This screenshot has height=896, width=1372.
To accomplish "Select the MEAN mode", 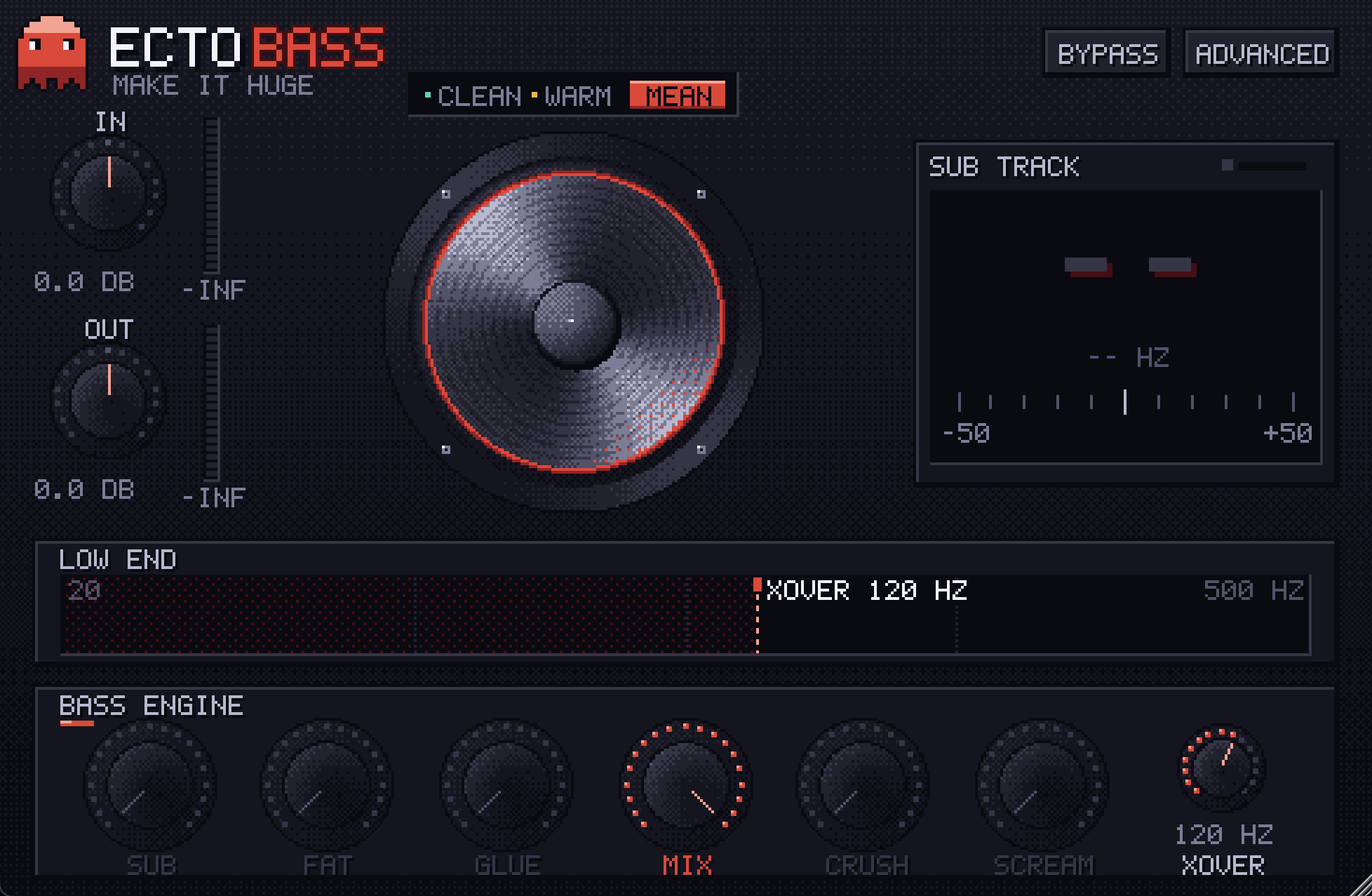I will [678, 95].
